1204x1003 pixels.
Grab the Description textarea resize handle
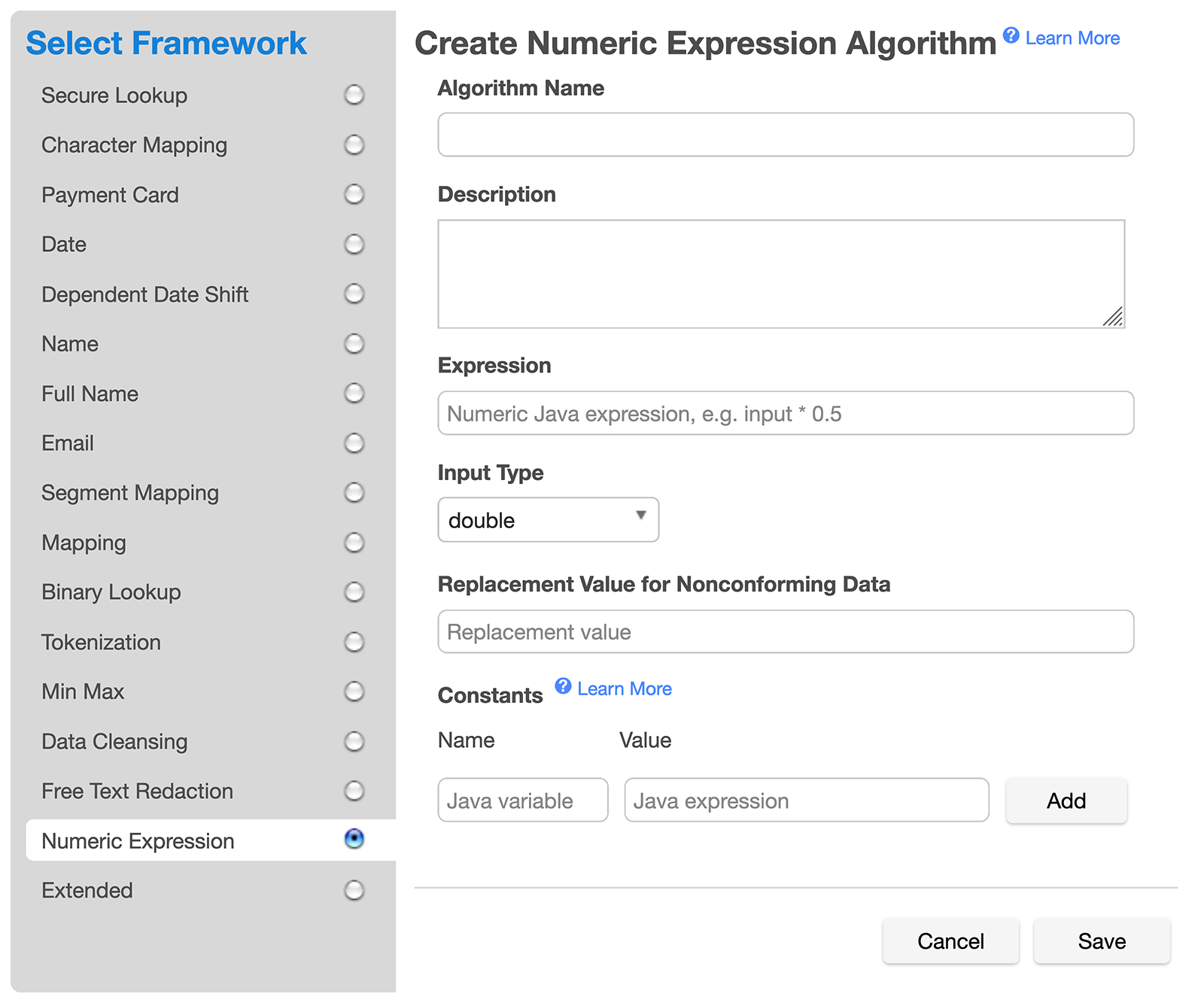(x=1114, y=318)
